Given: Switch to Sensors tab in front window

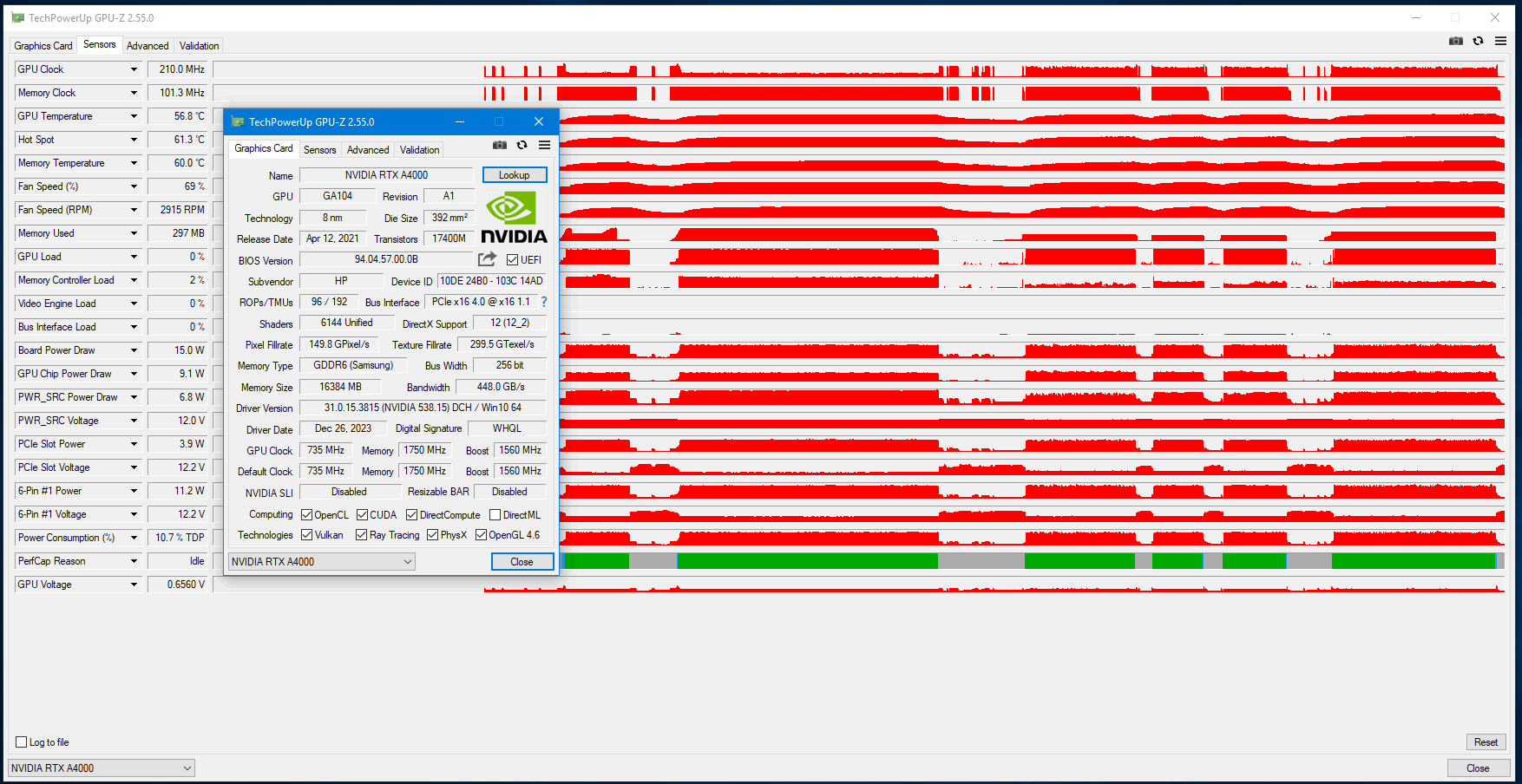Looking at the screenshot, I should [319, 150].
